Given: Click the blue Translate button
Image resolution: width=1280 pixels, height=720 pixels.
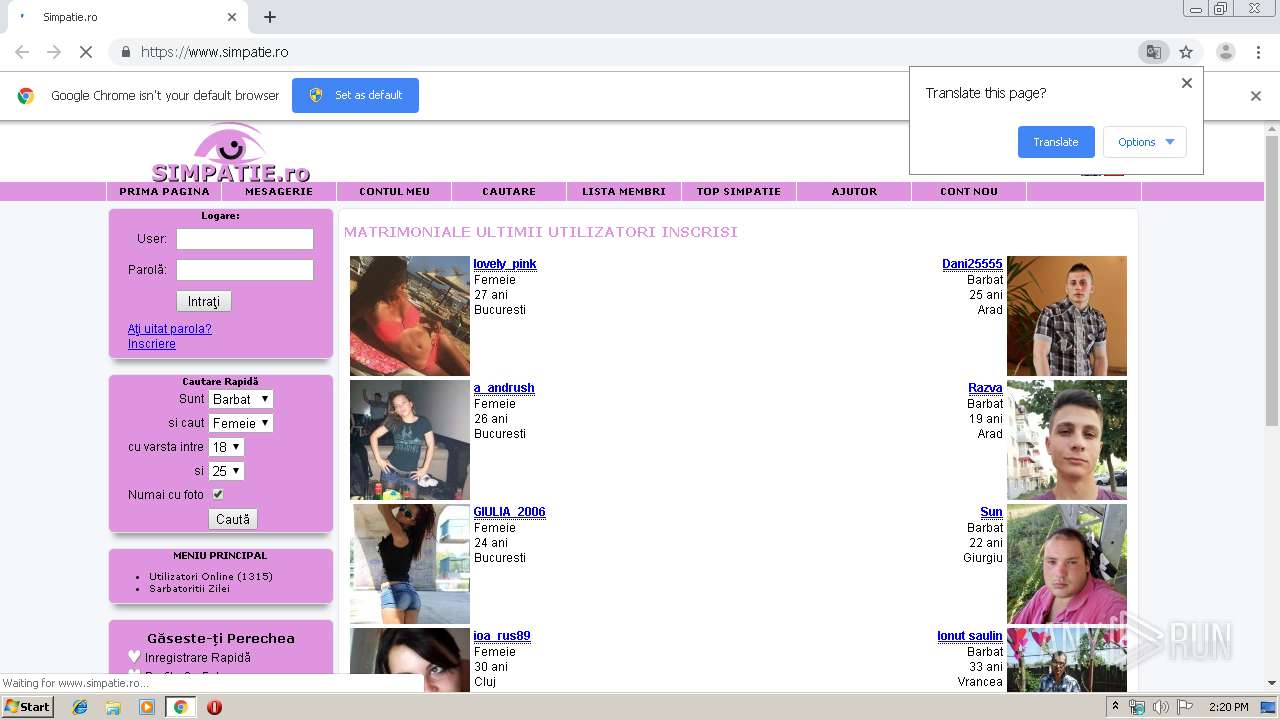Looking at the screenshot, I should (1056, 142).
